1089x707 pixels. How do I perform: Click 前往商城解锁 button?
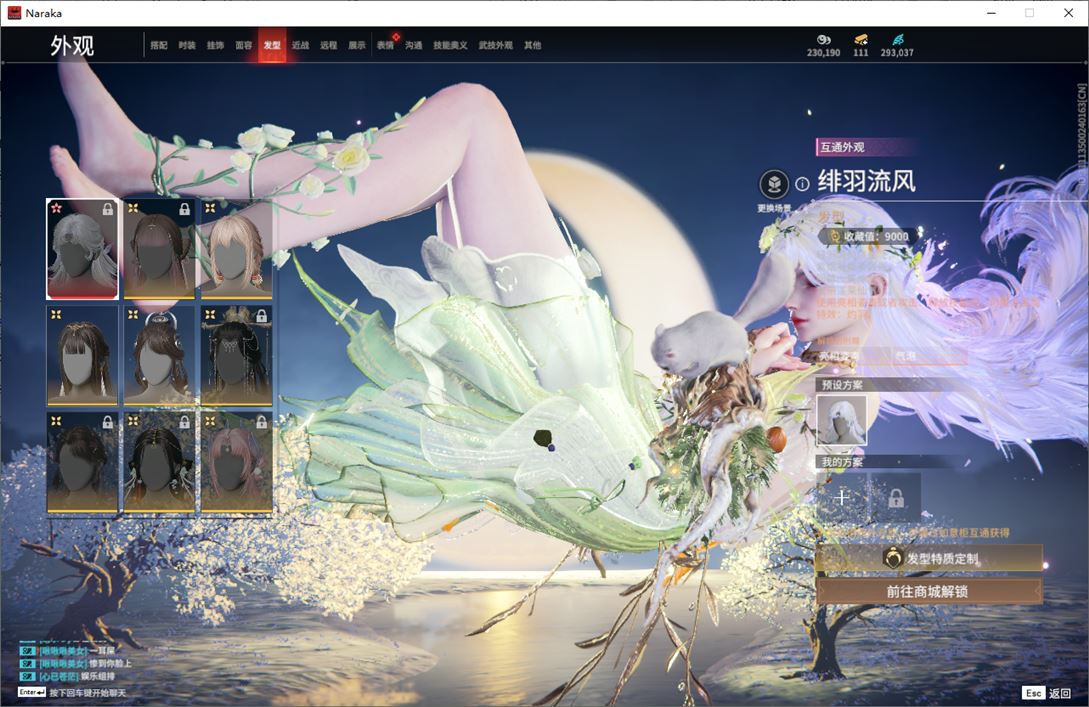929,592
